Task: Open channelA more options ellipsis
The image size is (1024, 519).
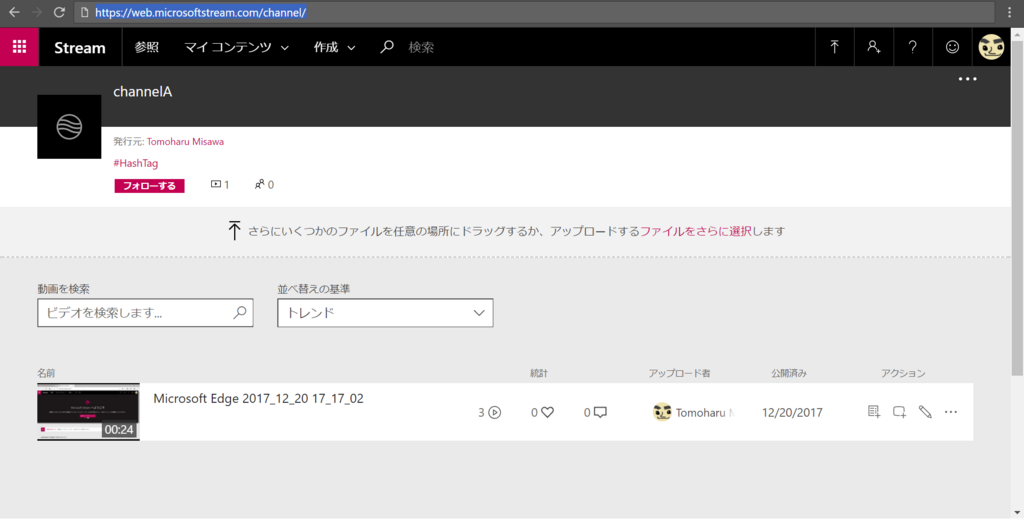Action: pyautogui.click(x=967, y=79)
